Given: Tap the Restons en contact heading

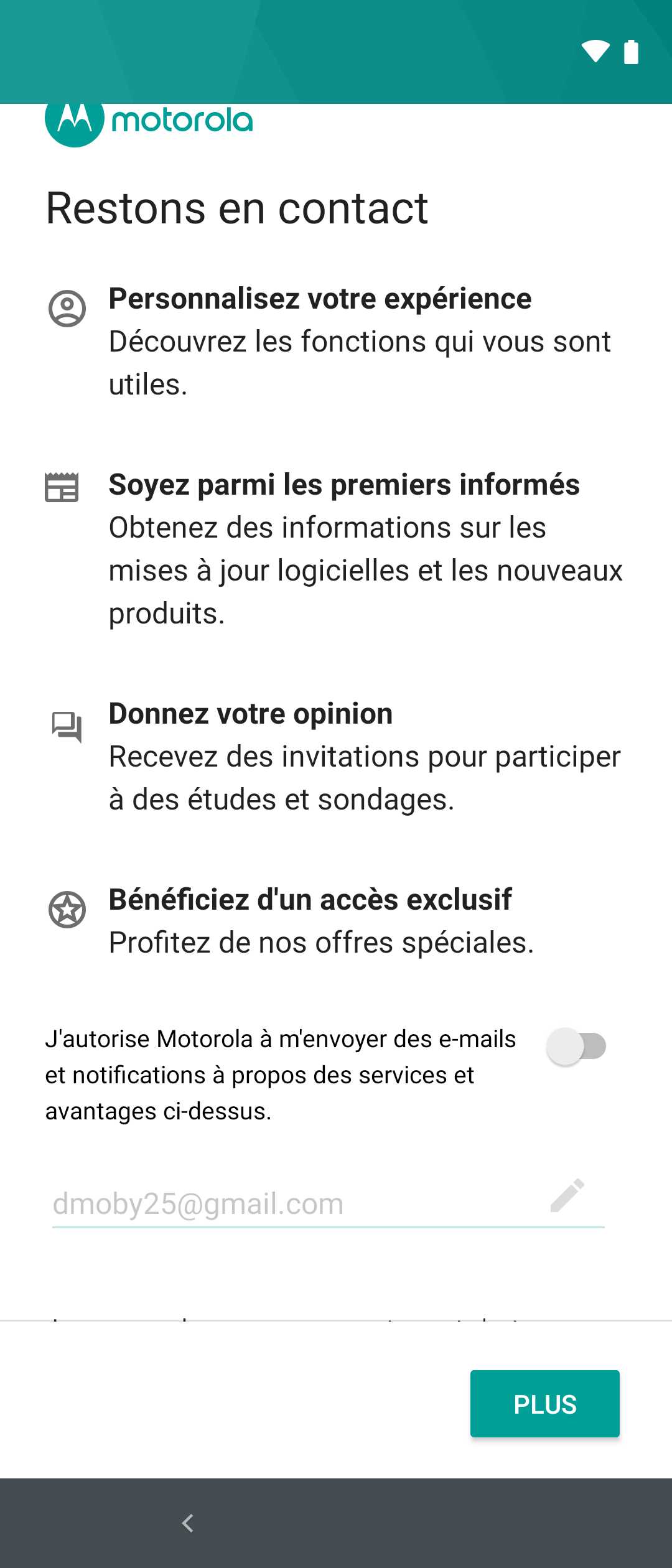Looking at the screenshot, I should (237, 208).
